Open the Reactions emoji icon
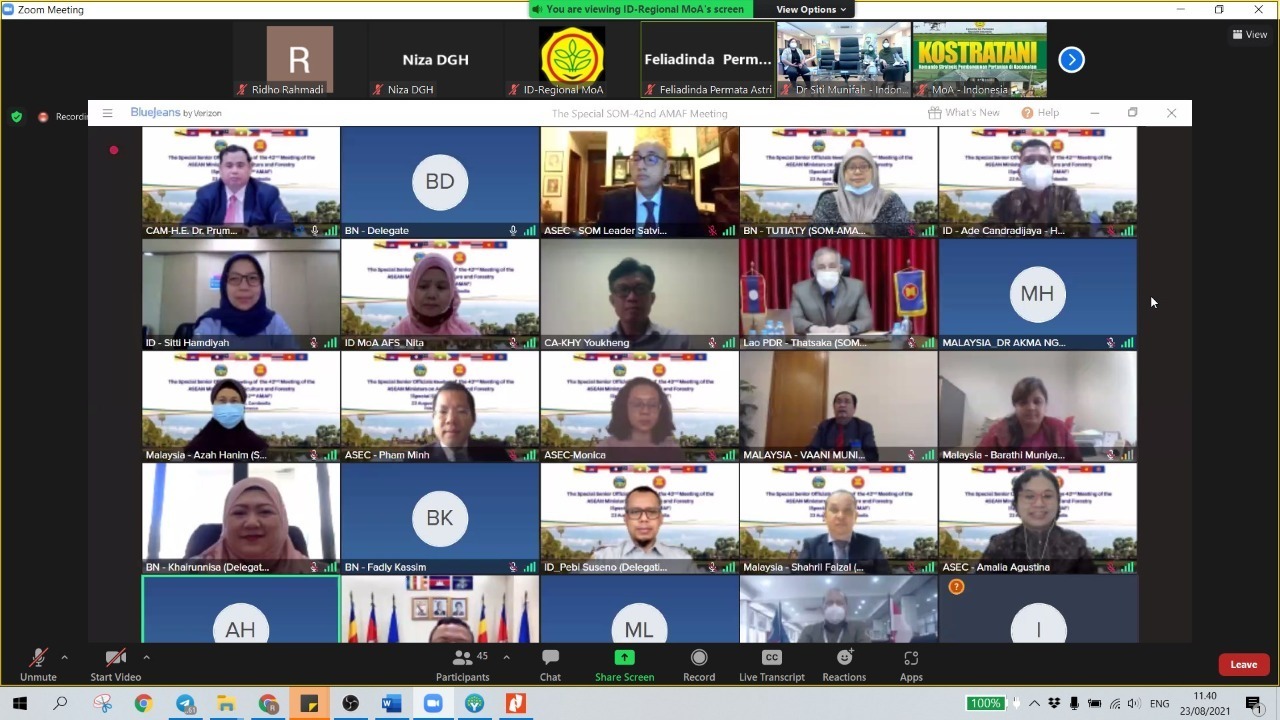Image resolution: width=1280 pixels, height=720 pixels. pyautogui.click(x=845, y=658)
